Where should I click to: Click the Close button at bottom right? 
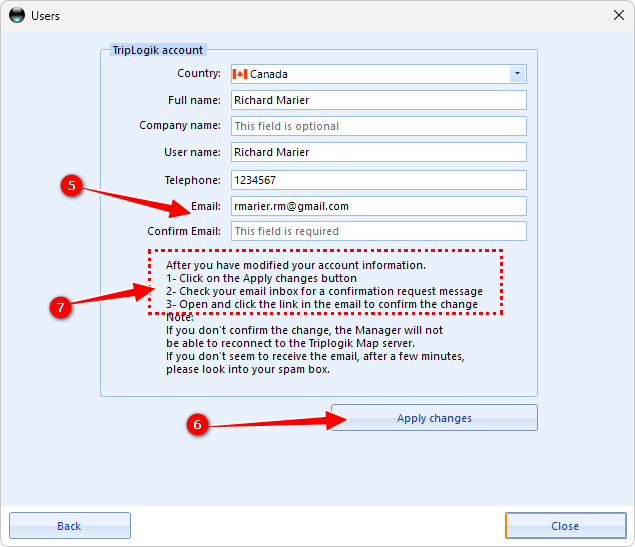tap(566, 526)
